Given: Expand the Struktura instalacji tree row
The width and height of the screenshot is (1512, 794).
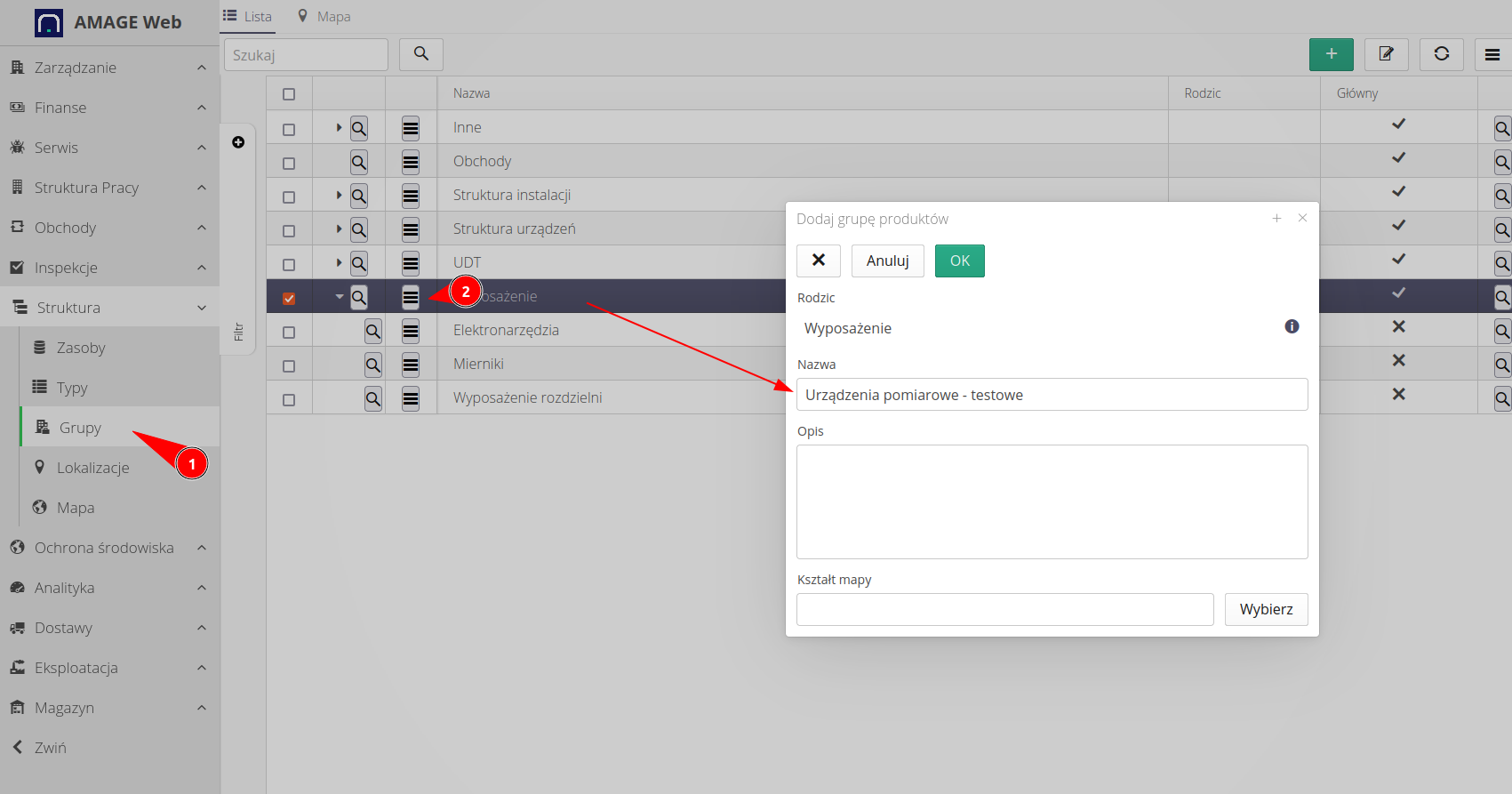Looking at the screenshot, I should 339,195.
